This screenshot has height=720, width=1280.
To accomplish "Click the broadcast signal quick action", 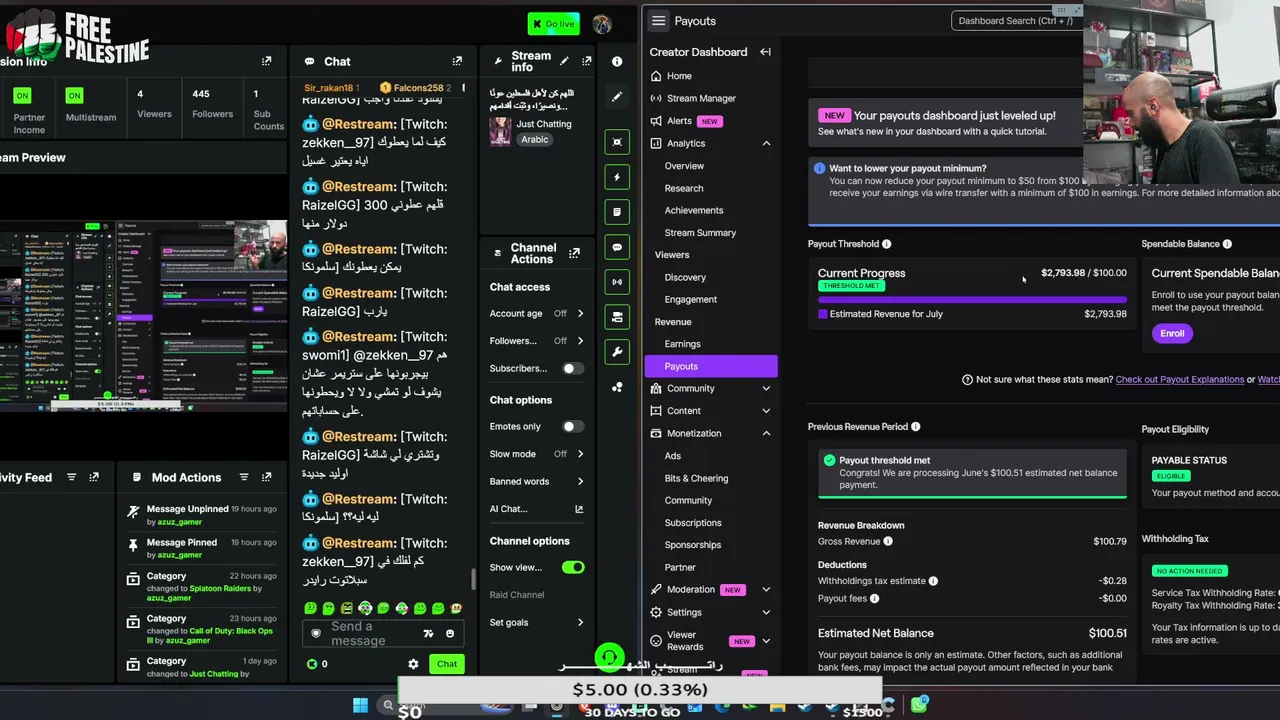I will [x=617, y=282].
